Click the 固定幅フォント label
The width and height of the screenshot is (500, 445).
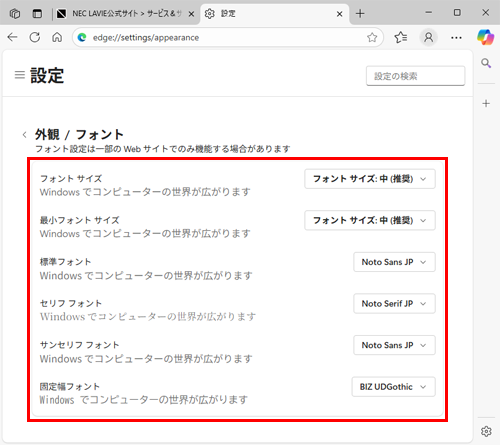pyautogui.click(x=70, y=387)
